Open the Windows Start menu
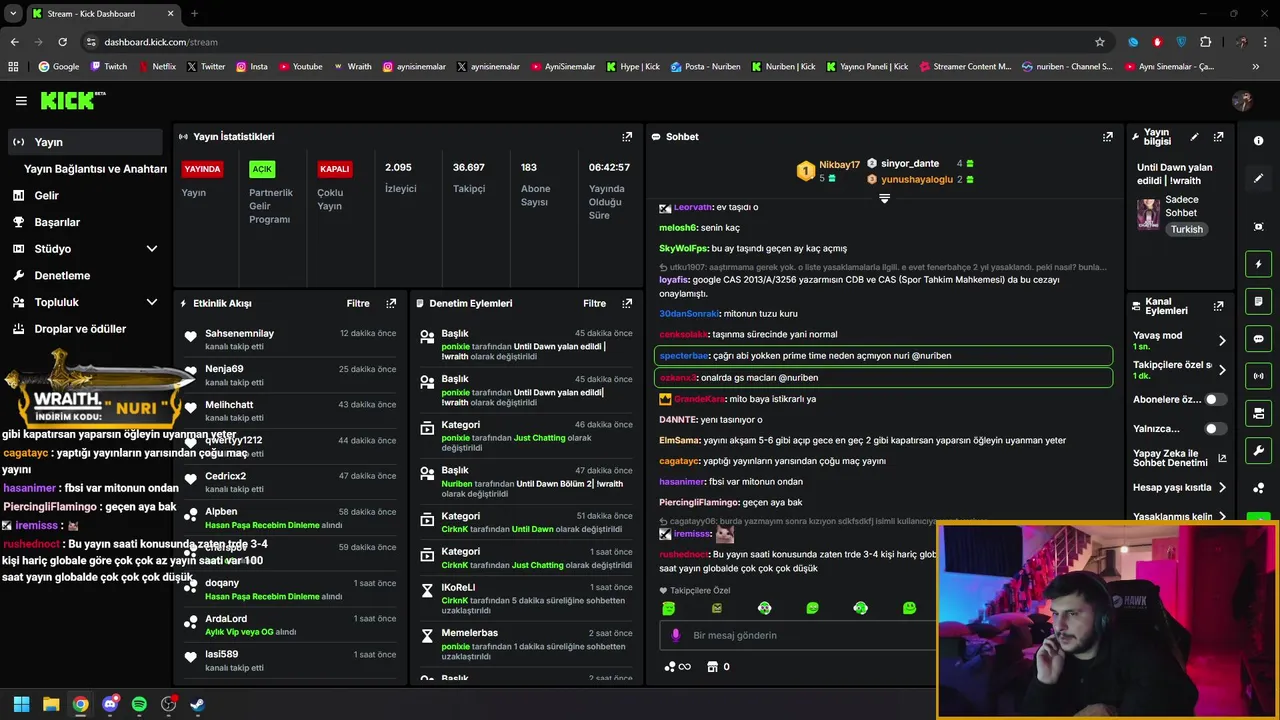 21,704
